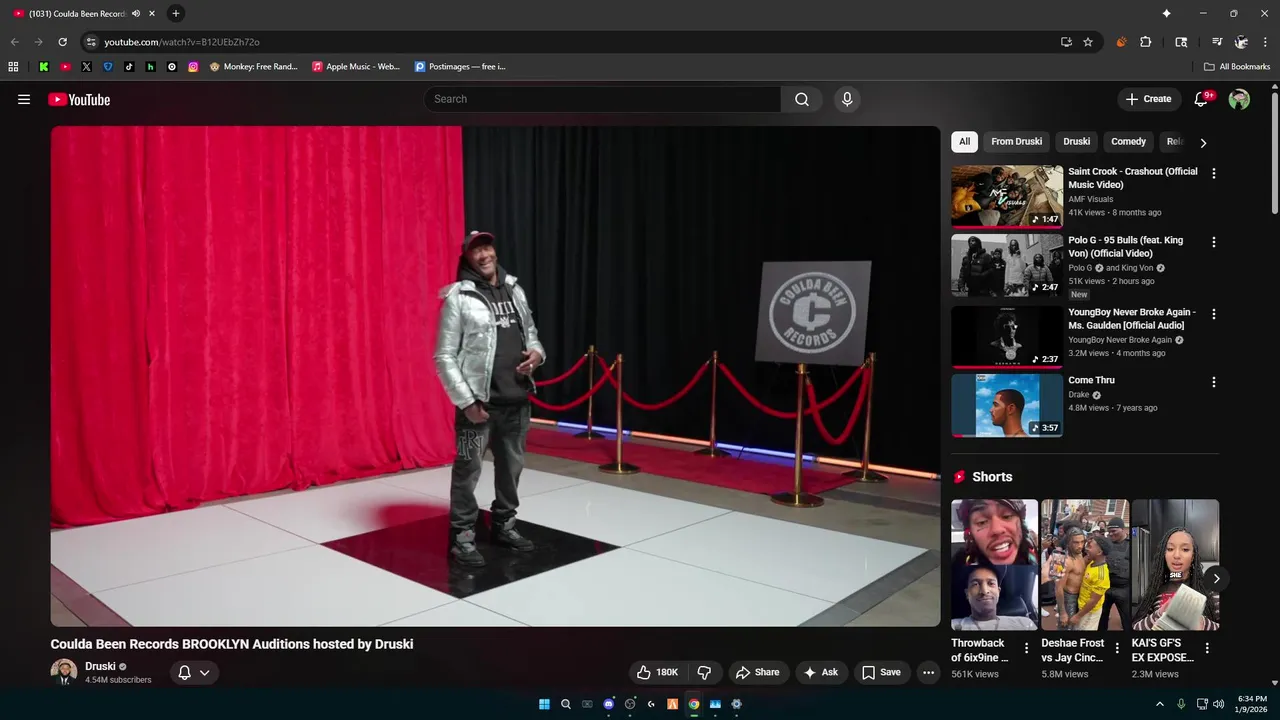This screenshot has width=1280, height=720.
Task: Show more filter chips with the right arrow
Action: [x=1203, y=142]
